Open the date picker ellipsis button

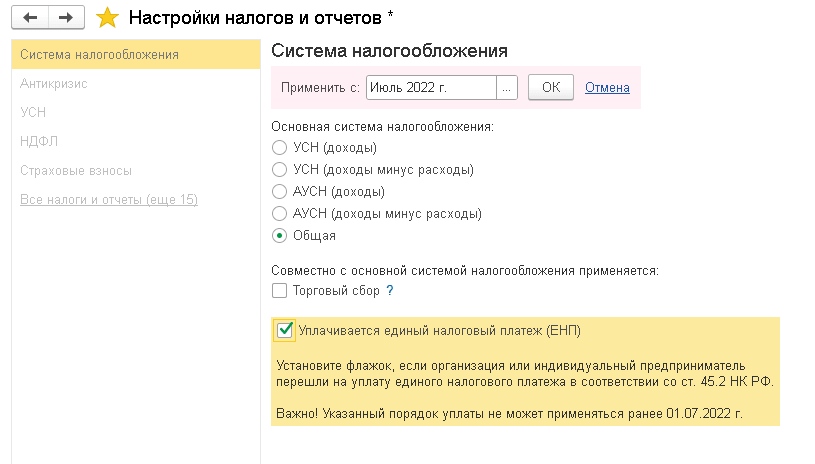(507, 88)
